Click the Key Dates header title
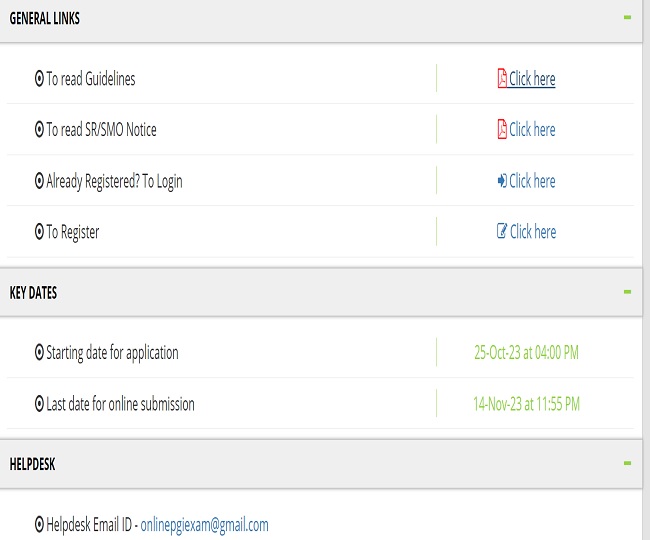 pos(33,293)
